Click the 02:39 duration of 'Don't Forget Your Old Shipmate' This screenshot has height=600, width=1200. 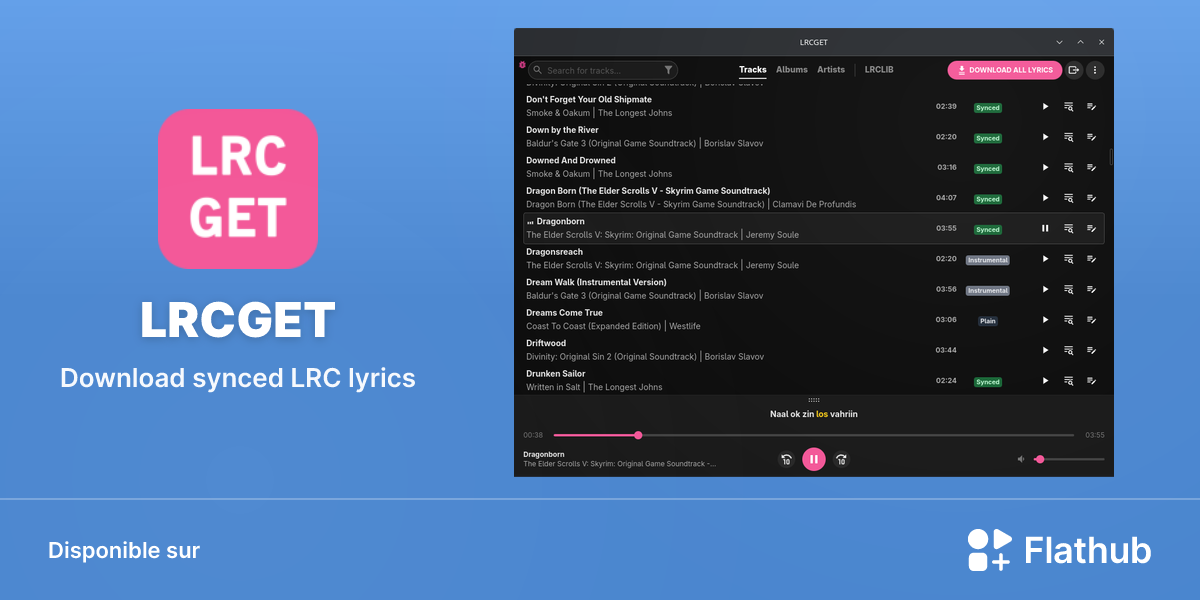click(x=946, y=106)
